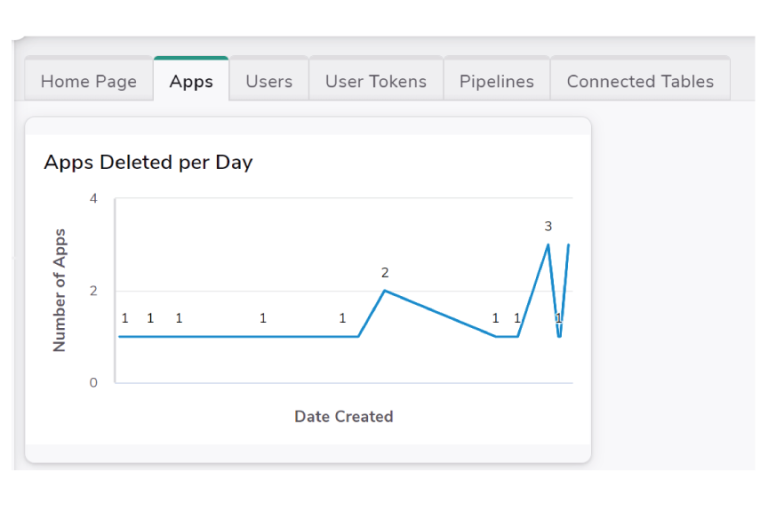The width and height of the screenshot is (768, 512).
Task: Switch to Connected Tables tab
Action: coord(640,82)
